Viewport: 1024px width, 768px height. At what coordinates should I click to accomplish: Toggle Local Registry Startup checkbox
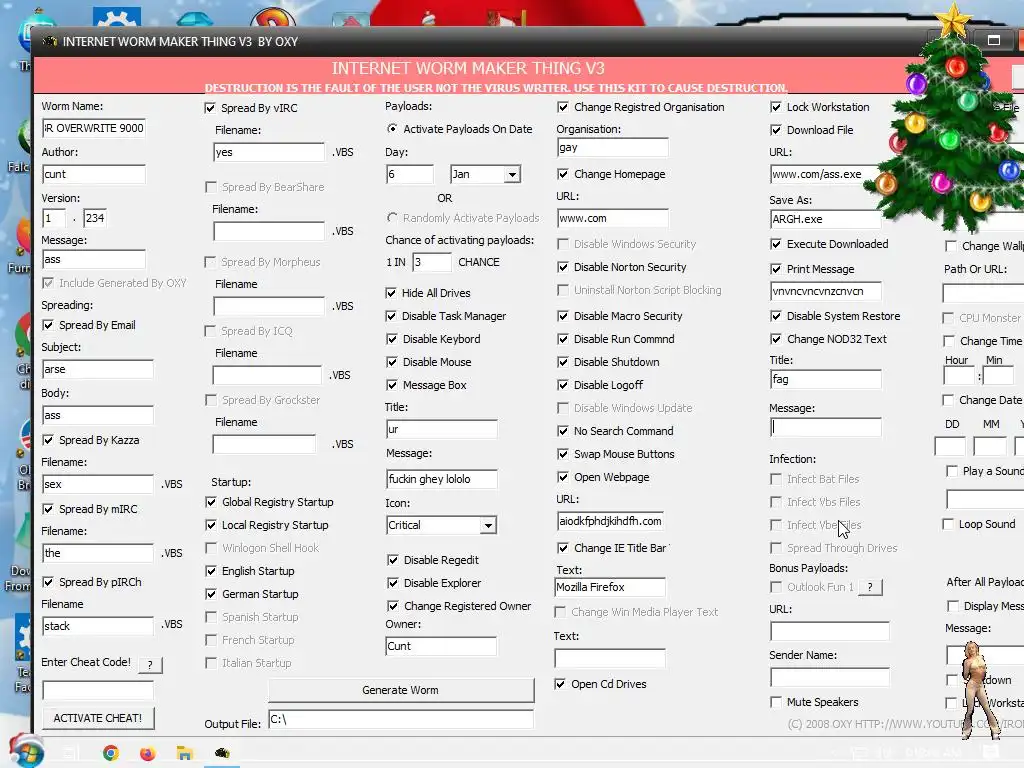[x=210, y=525]
